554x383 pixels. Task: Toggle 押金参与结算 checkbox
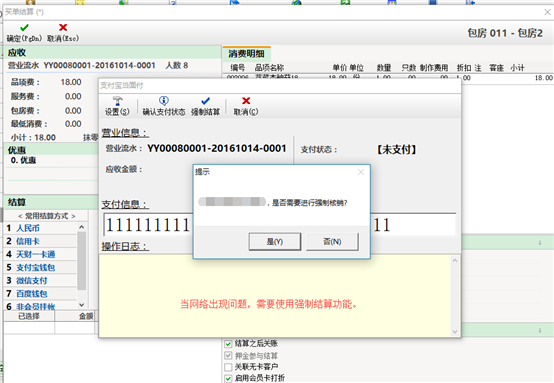(x=228, y=356)
